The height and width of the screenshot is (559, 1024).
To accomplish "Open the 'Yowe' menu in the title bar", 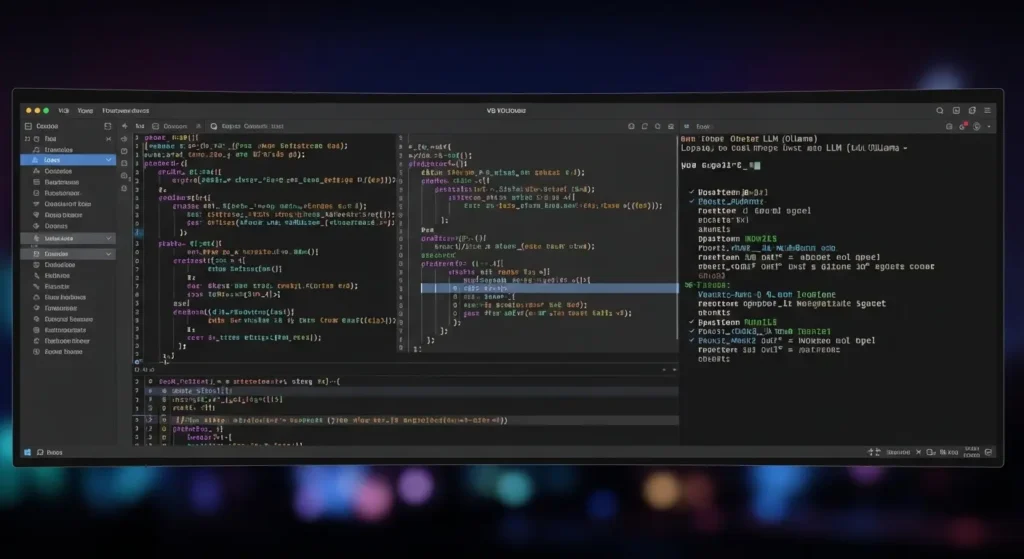I will tap(85, 110).
